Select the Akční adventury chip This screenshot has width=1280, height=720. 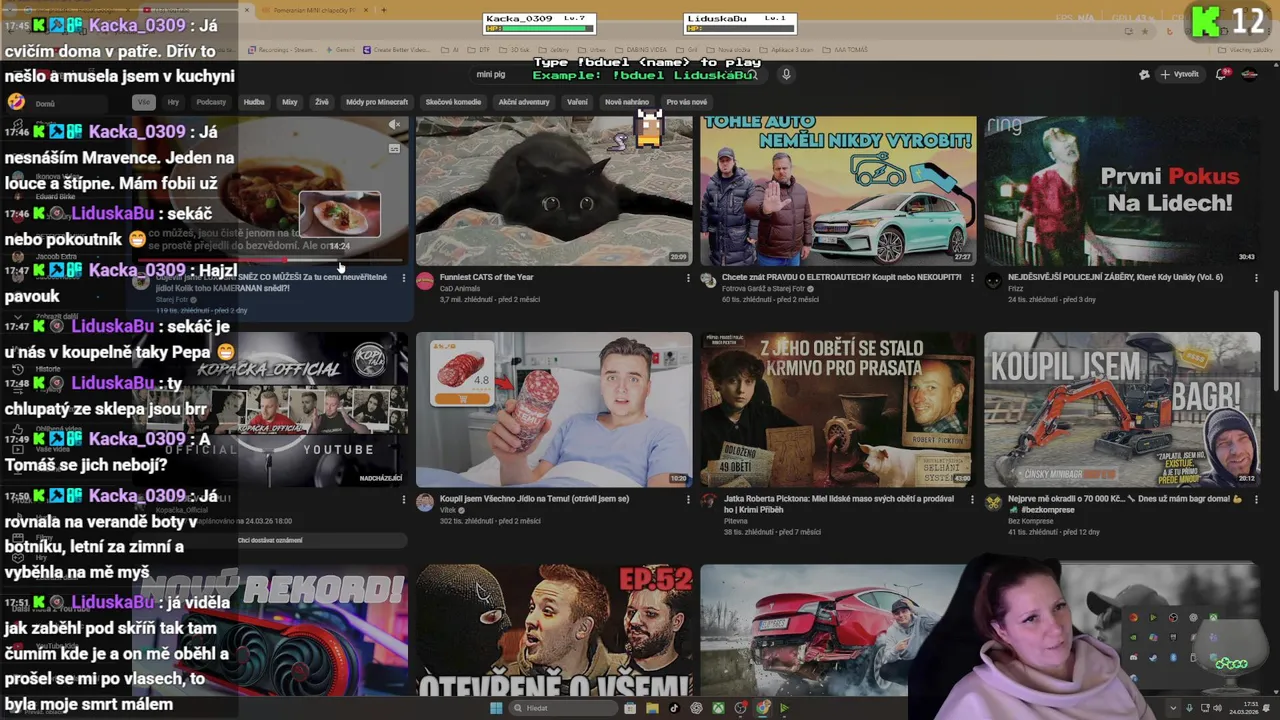click(524, 102)
